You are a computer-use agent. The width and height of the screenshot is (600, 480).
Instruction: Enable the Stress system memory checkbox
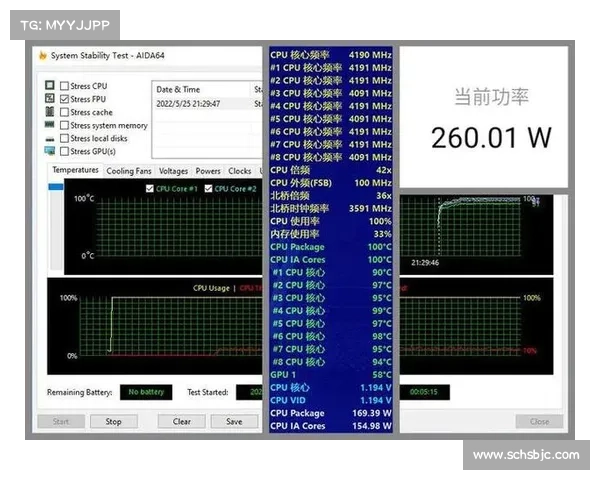65,125
